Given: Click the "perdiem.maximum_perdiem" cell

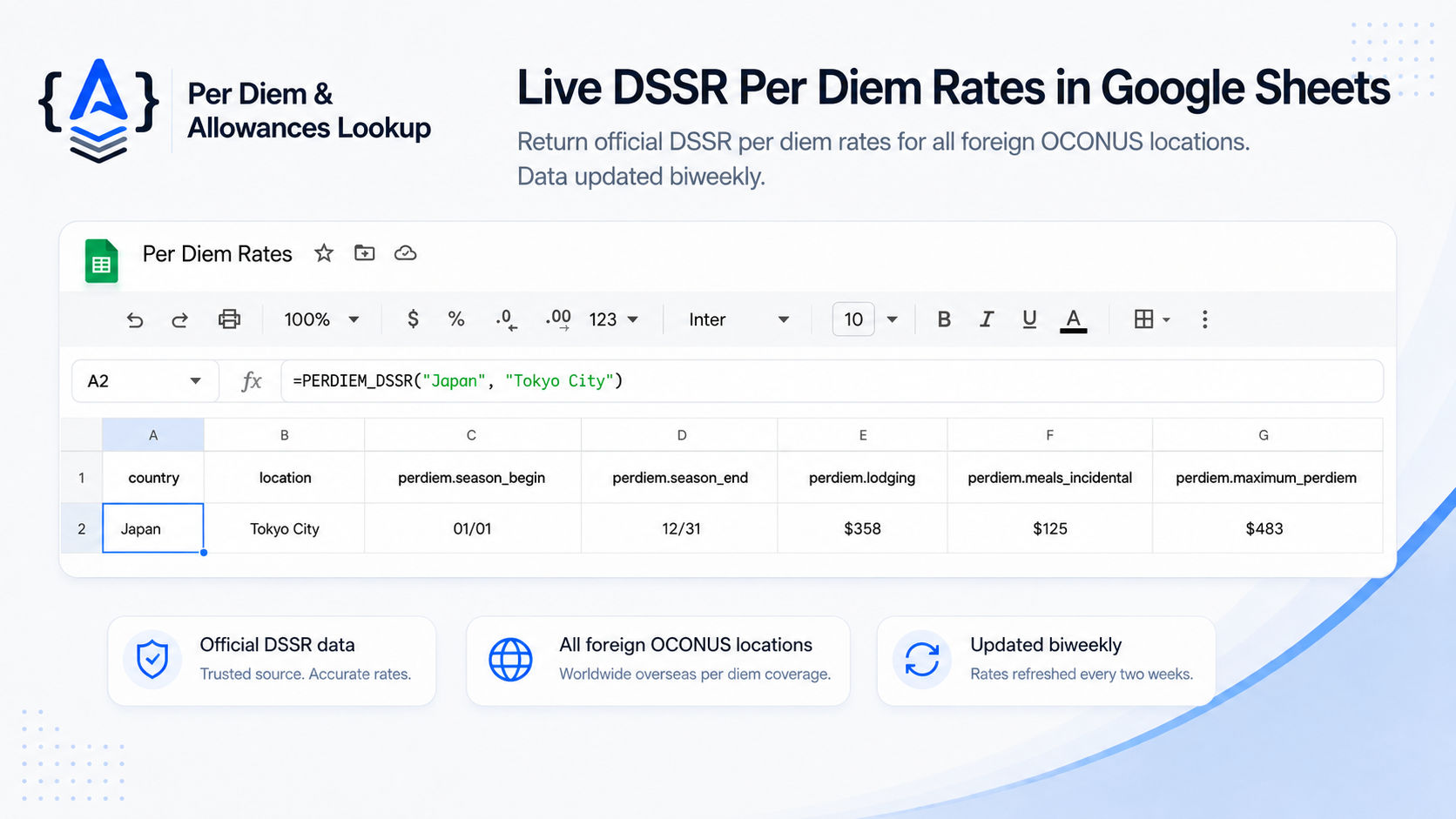Looking at the screenshot, I should (x=1267, y=477).
